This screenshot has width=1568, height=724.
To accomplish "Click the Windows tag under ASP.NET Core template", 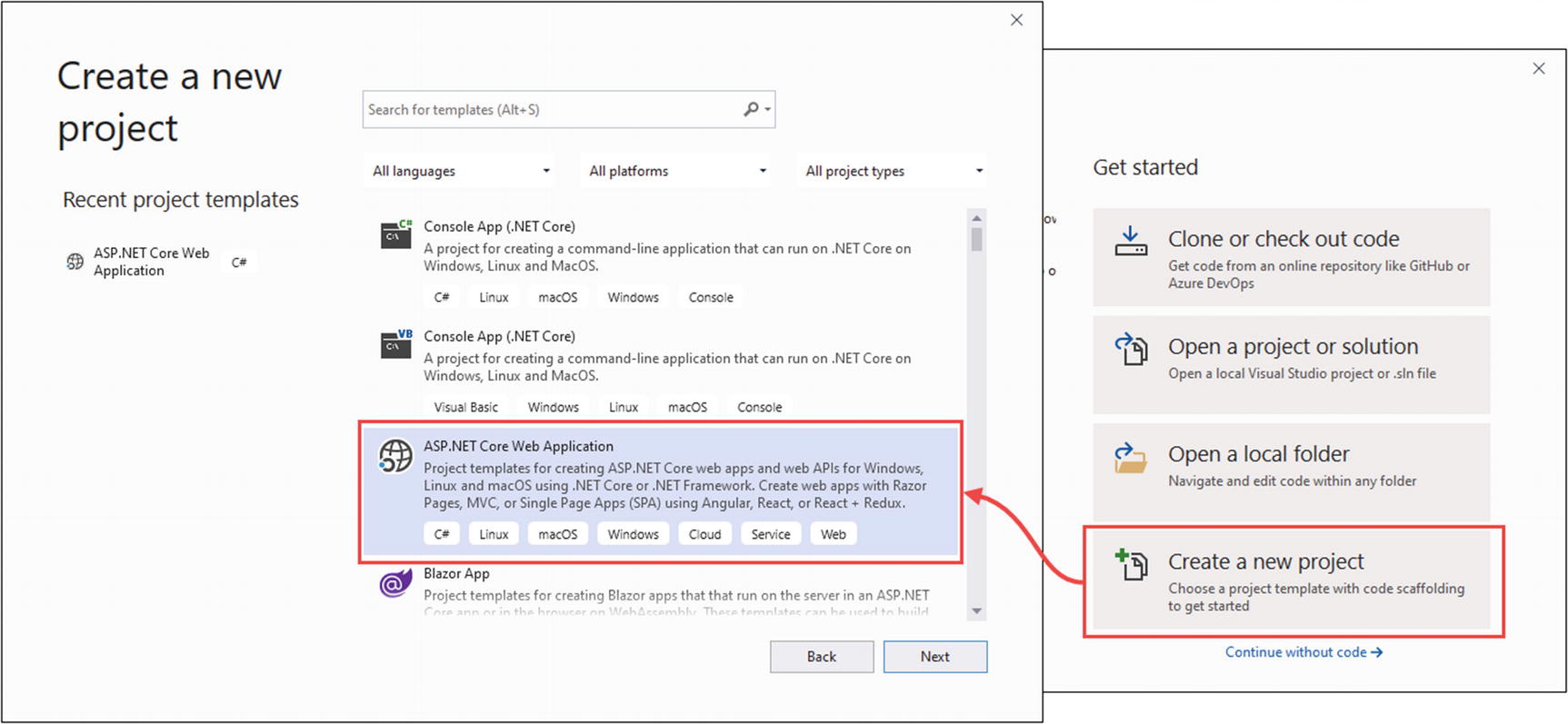I will [634, 534].
